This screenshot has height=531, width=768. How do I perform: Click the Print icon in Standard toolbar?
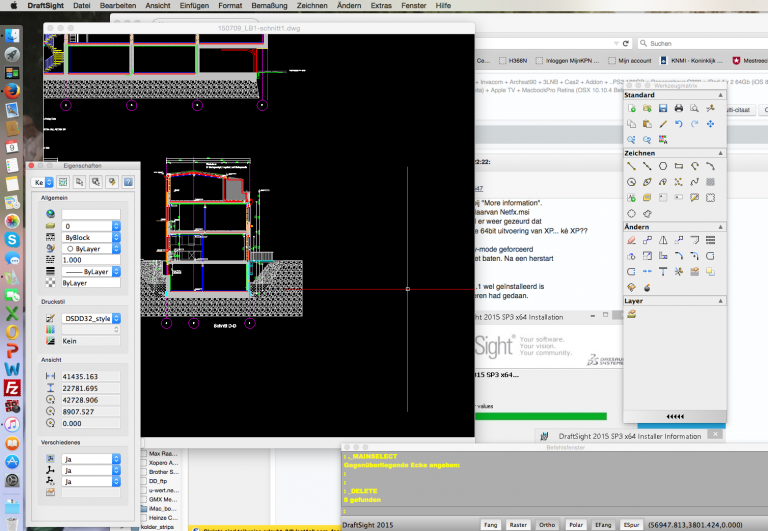[x=678, y=108]
